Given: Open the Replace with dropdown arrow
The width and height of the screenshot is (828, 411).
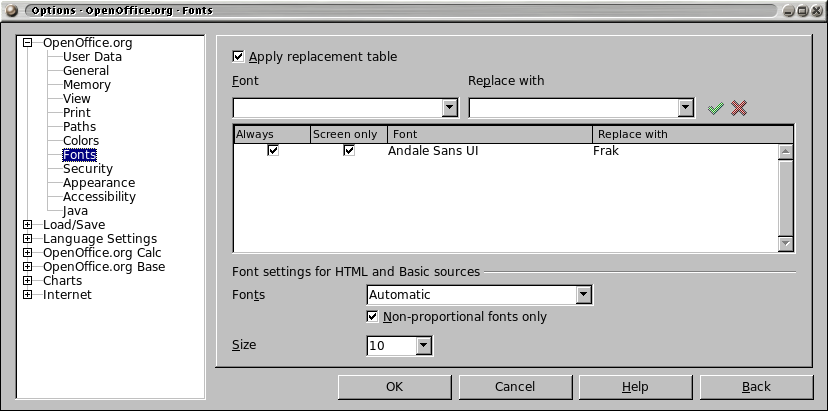Looking at the screenshot, I should pos(685,108).
